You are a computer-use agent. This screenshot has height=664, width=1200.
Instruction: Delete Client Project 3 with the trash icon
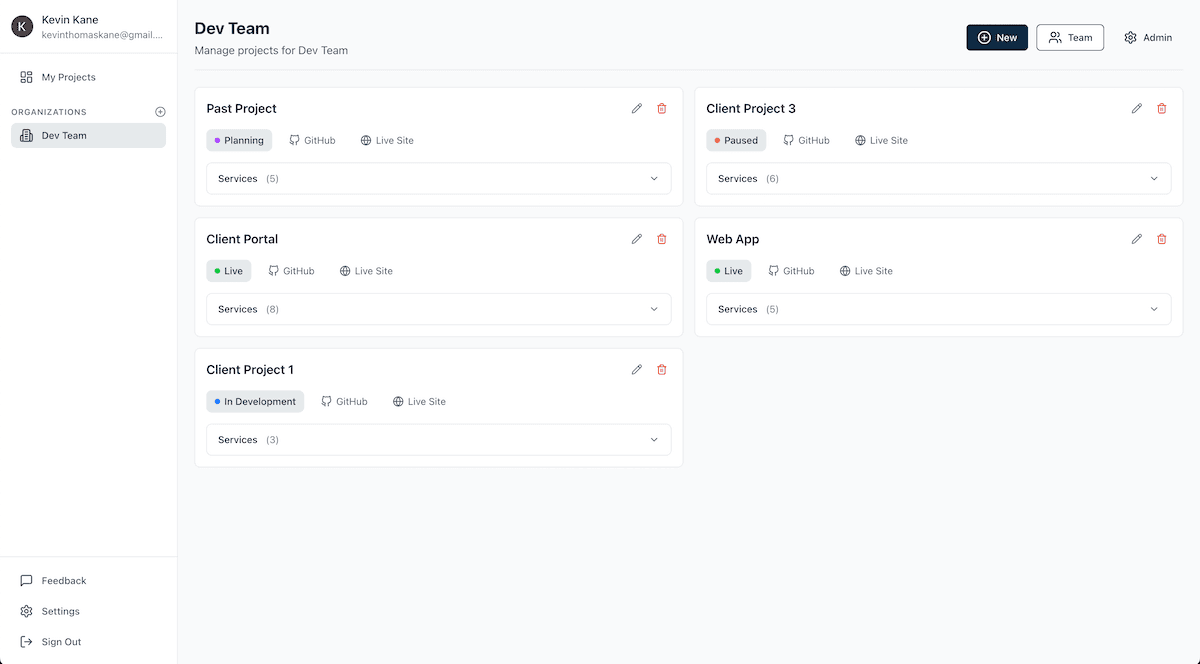(x=1161, y=108)
